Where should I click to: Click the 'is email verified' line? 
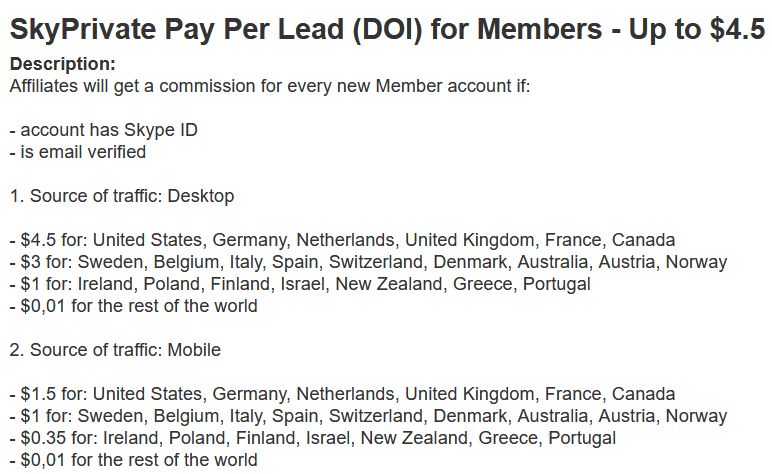78,152
